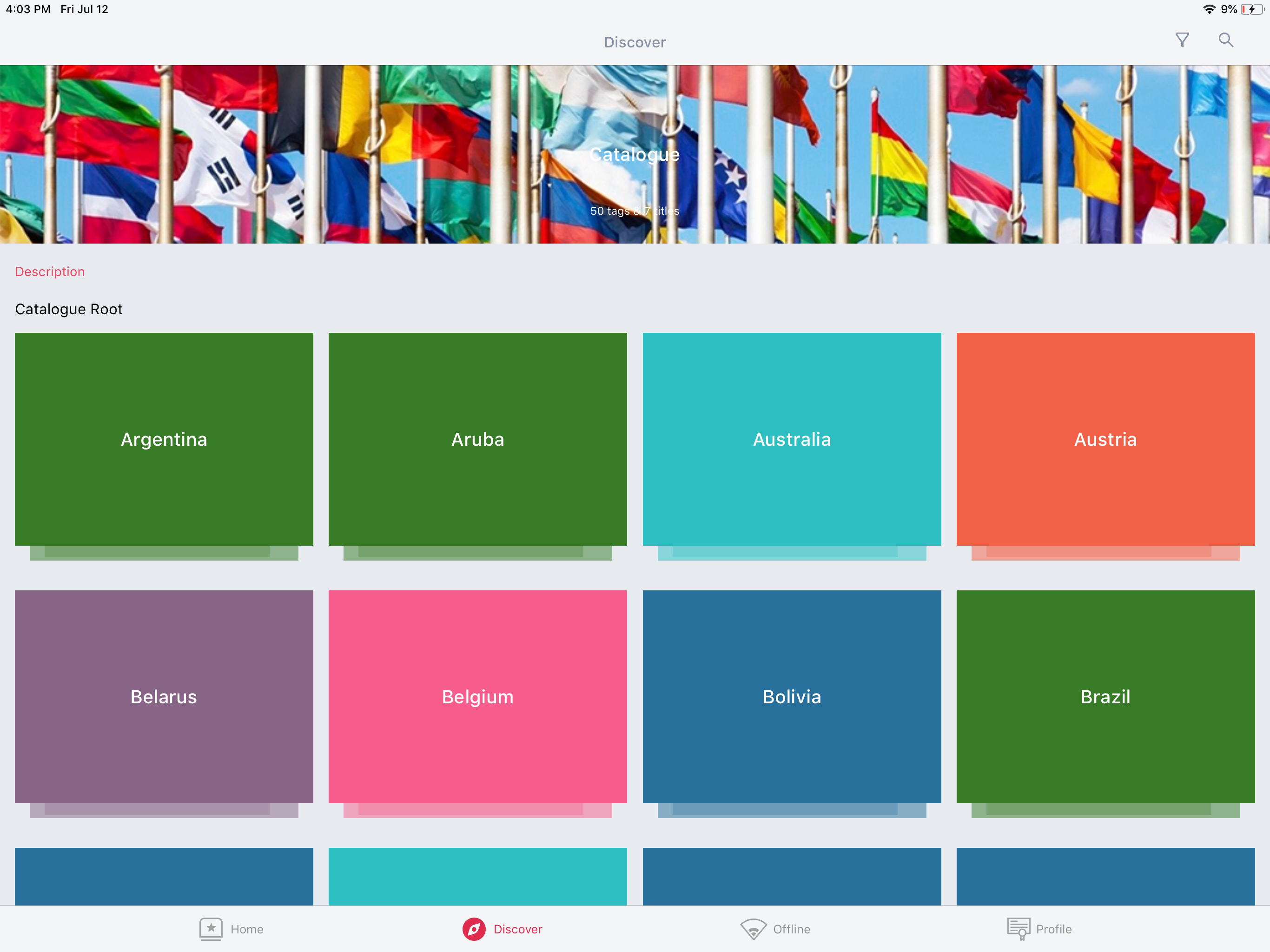Open the Australia tile
The width and height of the screenshot is (1270, 952).
tap(792, 439)
